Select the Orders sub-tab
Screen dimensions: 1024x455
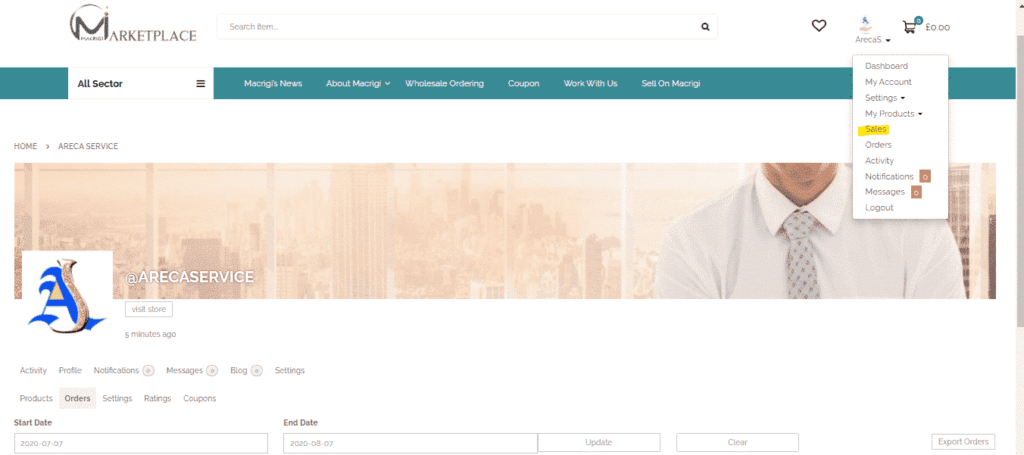click(x=78, y=398)
